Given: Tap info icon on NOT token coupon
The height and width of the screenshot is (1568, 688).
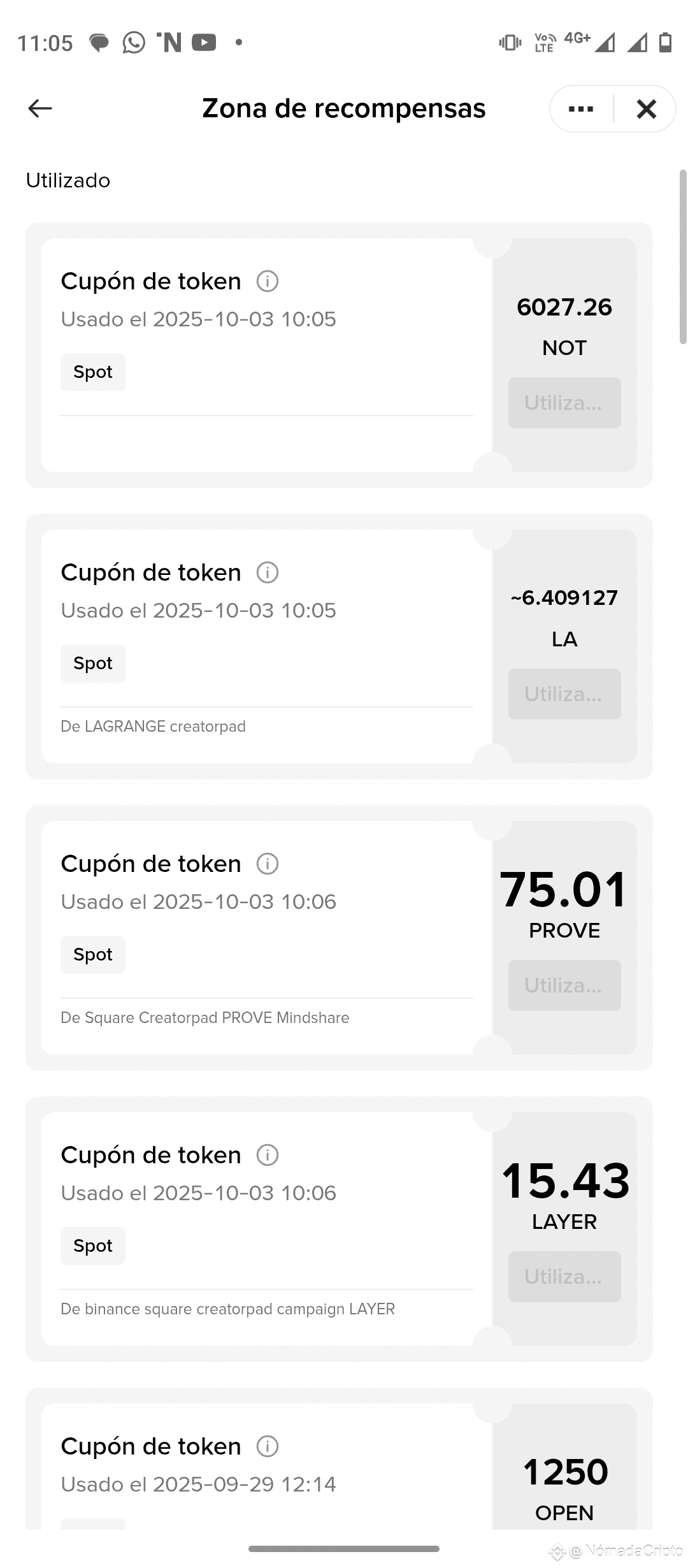Looking at the screenshot, I should point(268,281).
